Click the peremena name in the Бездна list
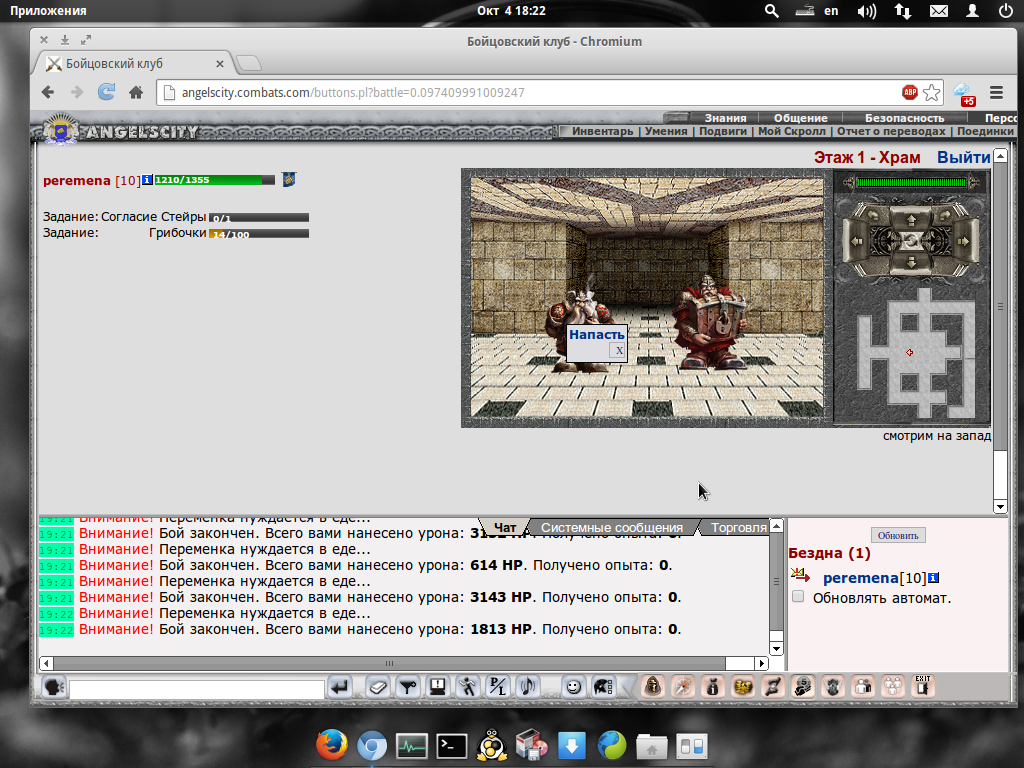This screenshot has width=1024, height=768. 861,578
